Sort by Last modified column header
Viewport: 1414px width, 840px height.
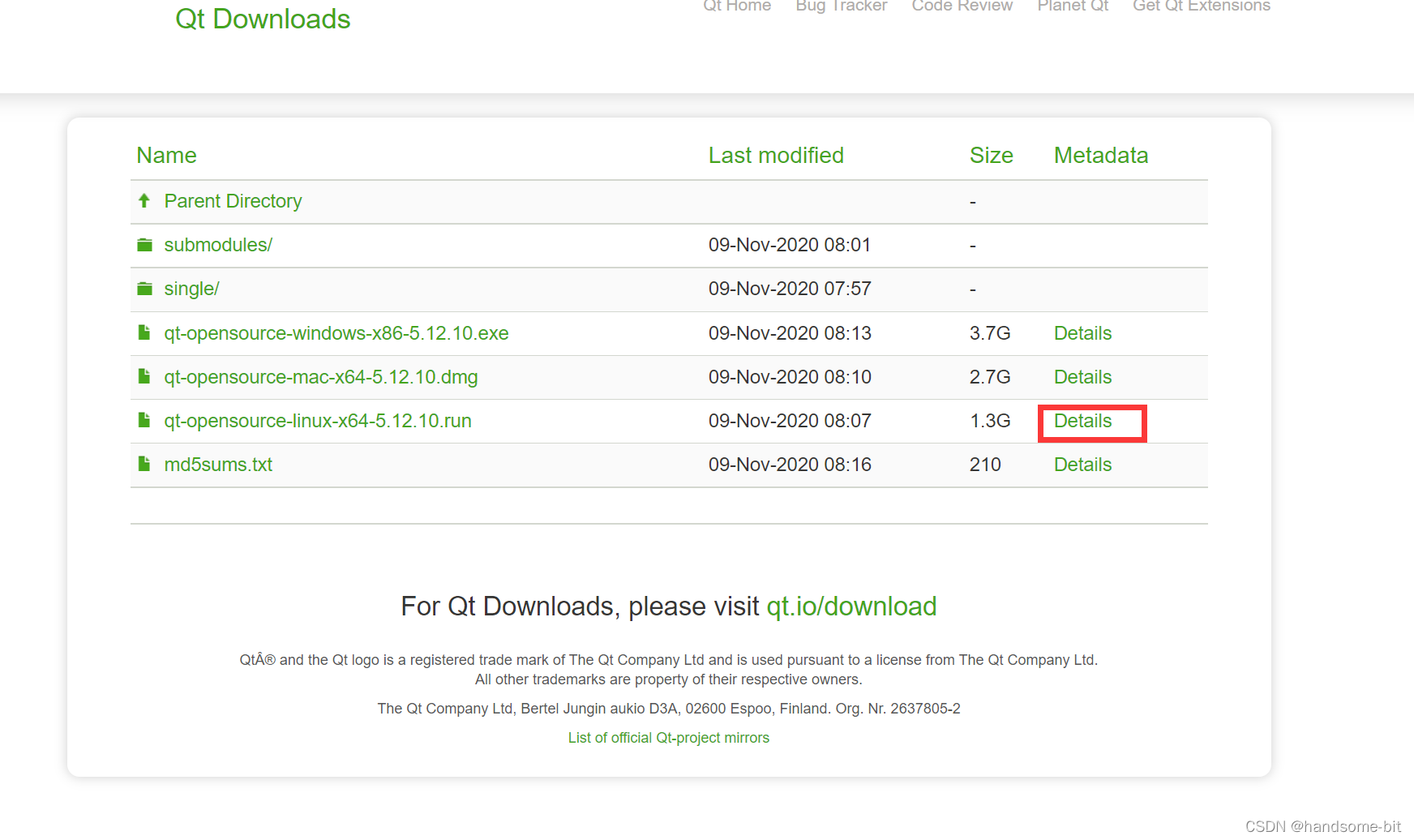coord(776,155)
